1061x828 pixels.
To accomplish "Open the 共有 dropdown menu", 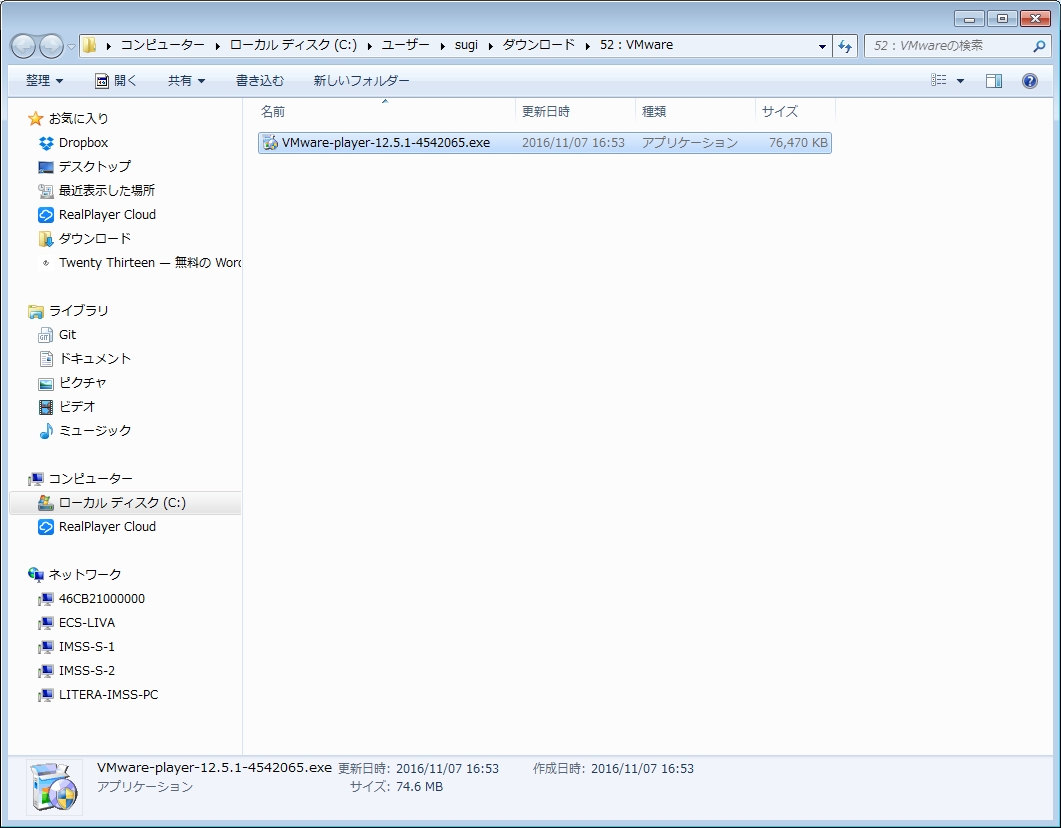I will pos(186,81).
